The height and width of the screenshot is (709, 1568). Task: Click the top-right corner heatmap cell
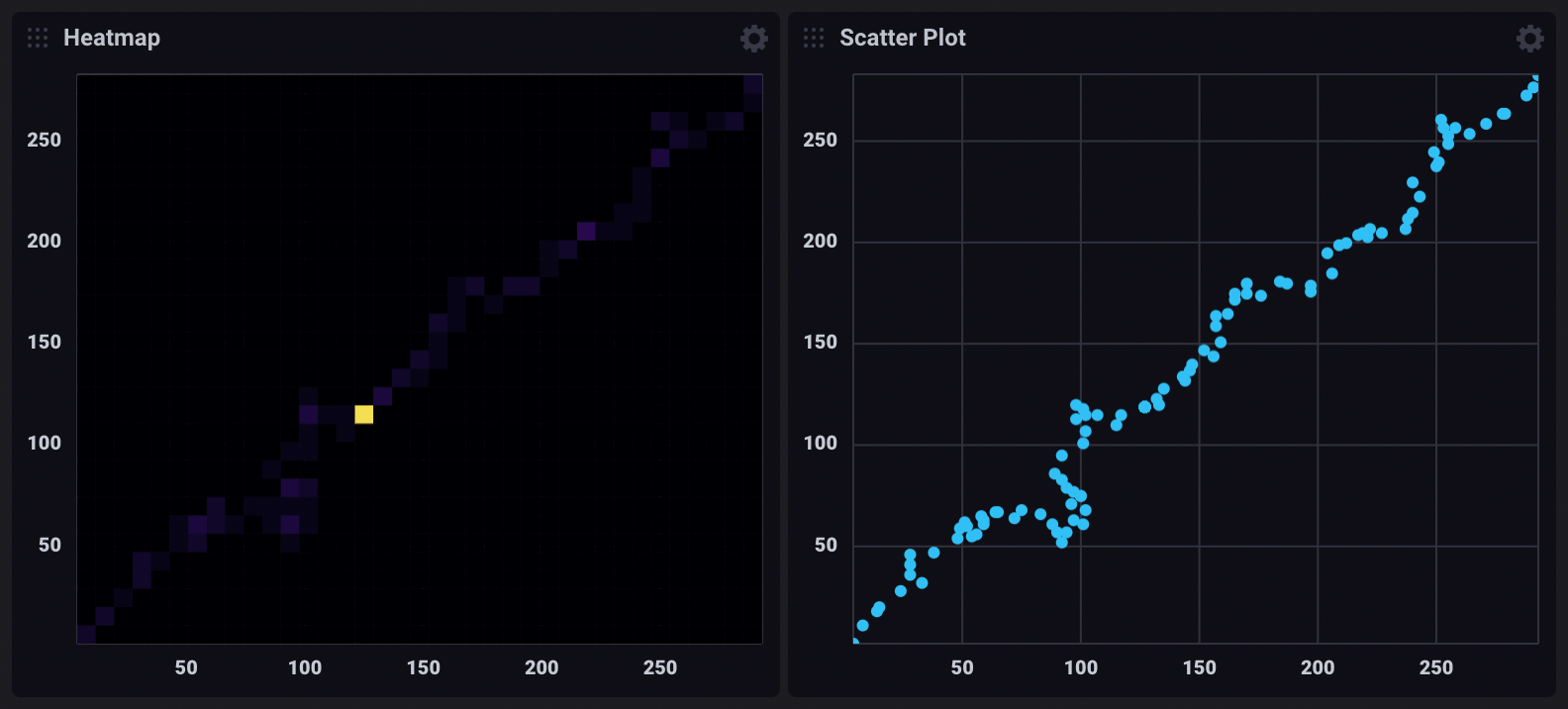click(x=752, y=84)
